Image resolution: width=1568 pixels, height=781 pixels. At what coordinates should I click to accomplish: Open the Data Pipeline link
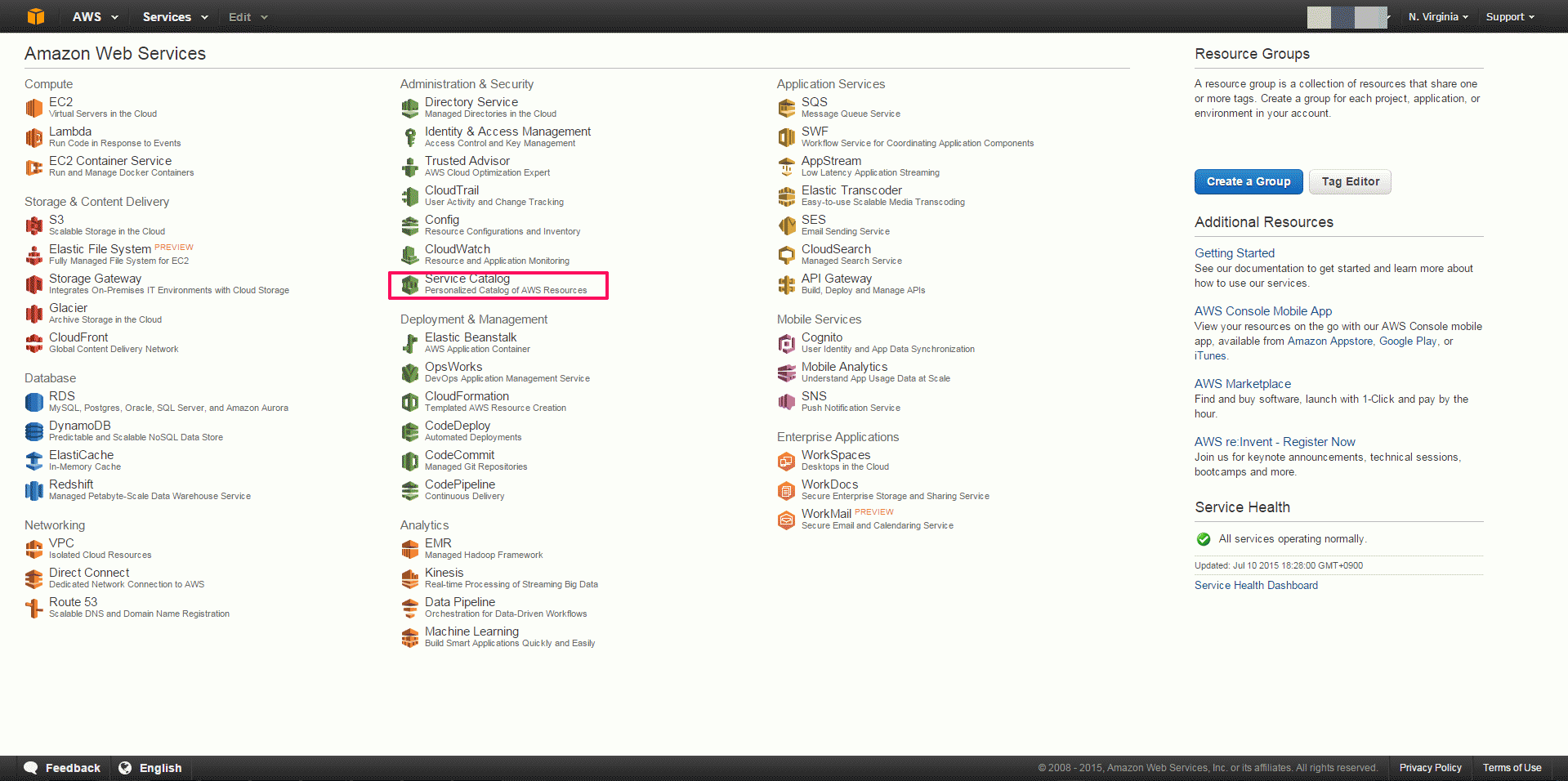[460, 602]
